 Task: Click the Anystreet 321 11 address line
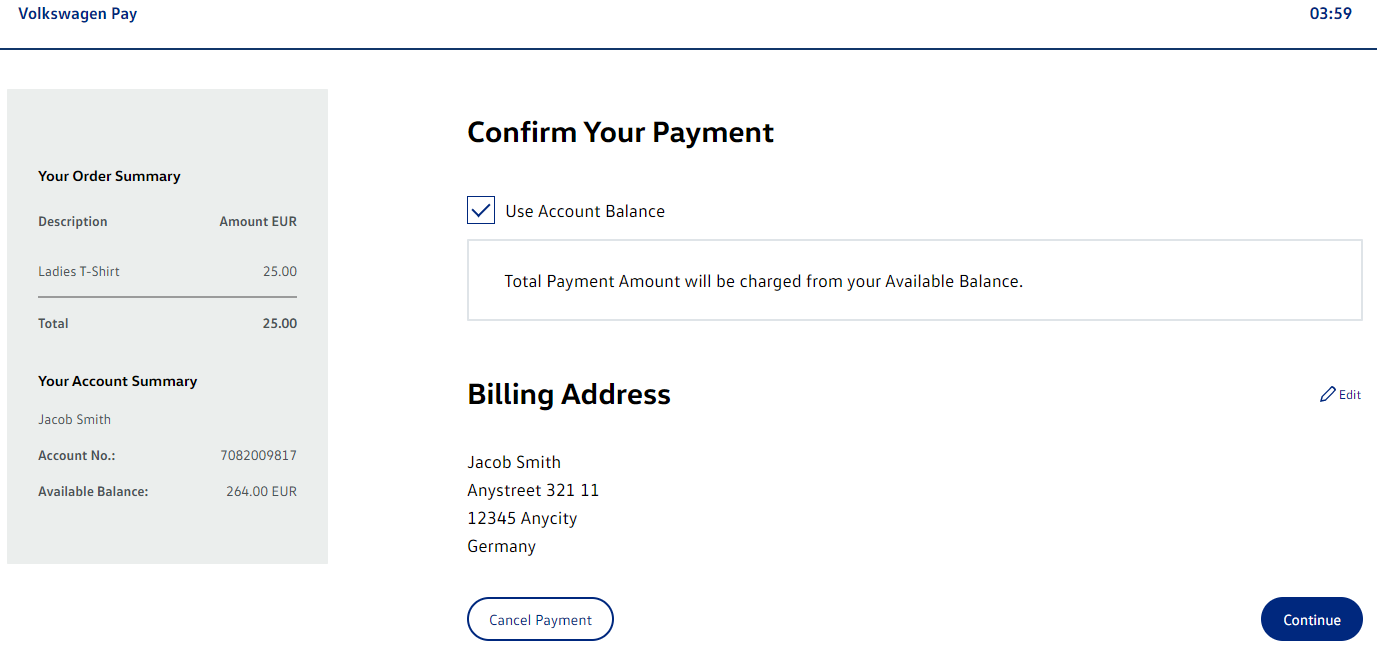tap(533, 490)
